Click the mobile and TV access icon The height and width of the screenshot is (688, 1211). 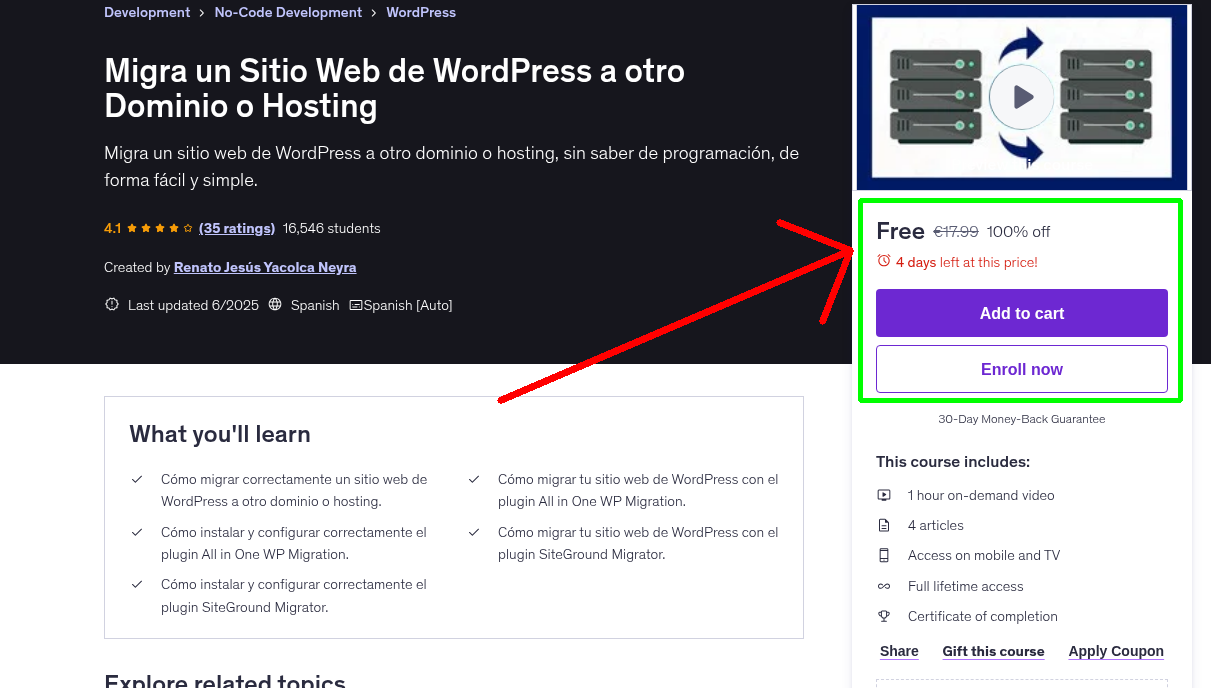pos(884,555)
